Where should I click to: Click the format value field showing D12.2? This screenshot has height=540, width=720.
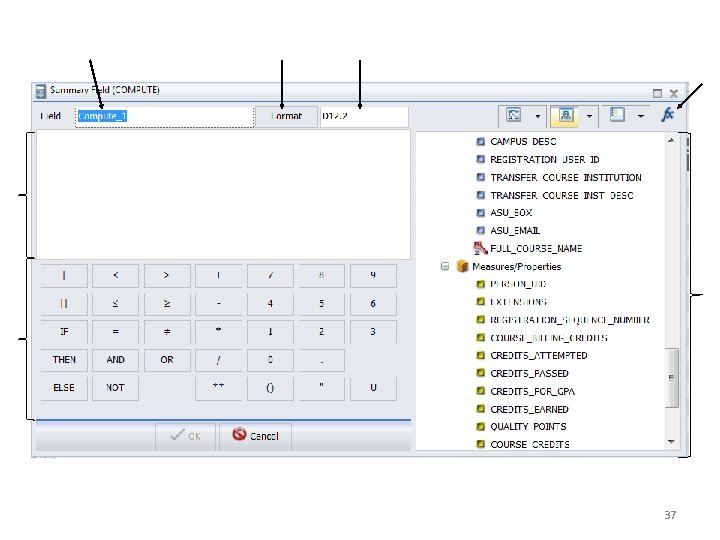click(364, 117)
